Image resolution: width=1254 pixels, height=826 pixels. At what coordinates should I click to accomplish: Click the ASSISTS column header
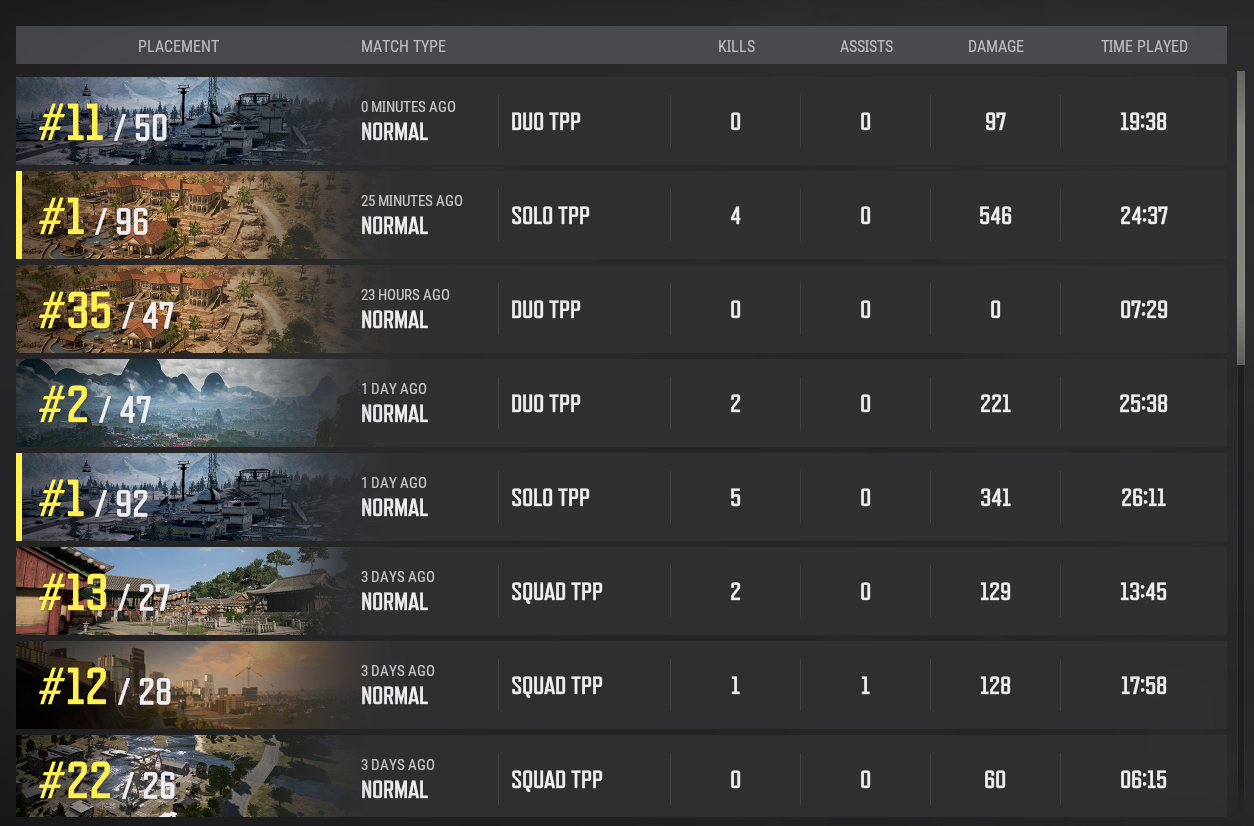coord(866,46)
